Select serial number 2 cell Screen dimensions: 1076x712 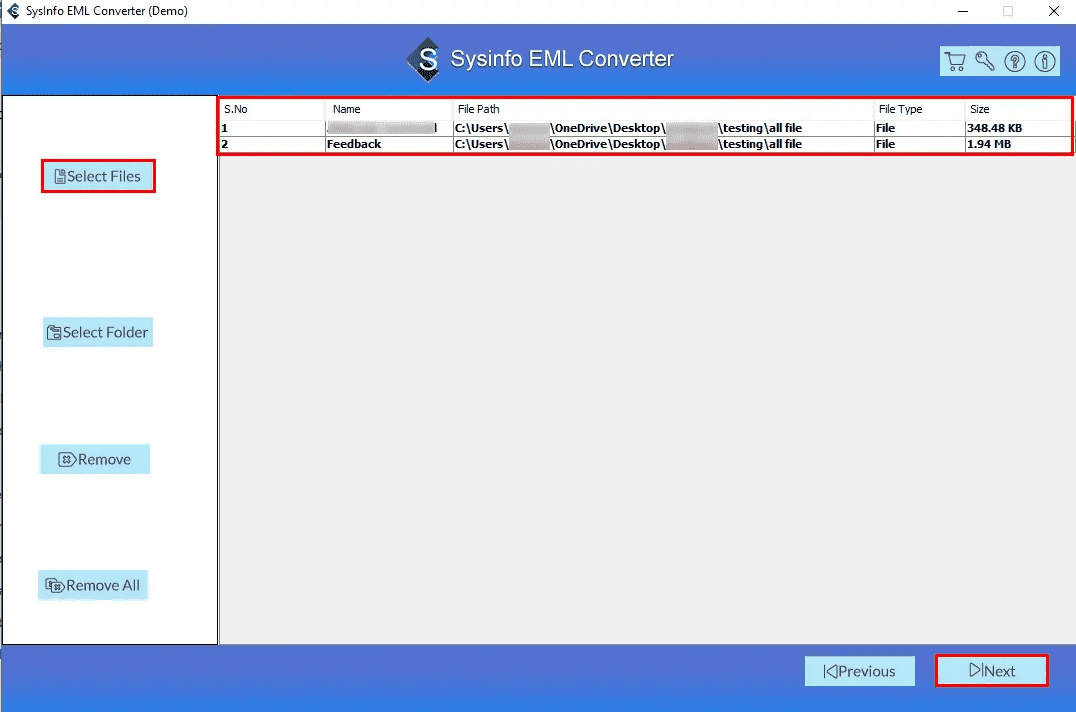pyautogui.click(x=272, y=144)
